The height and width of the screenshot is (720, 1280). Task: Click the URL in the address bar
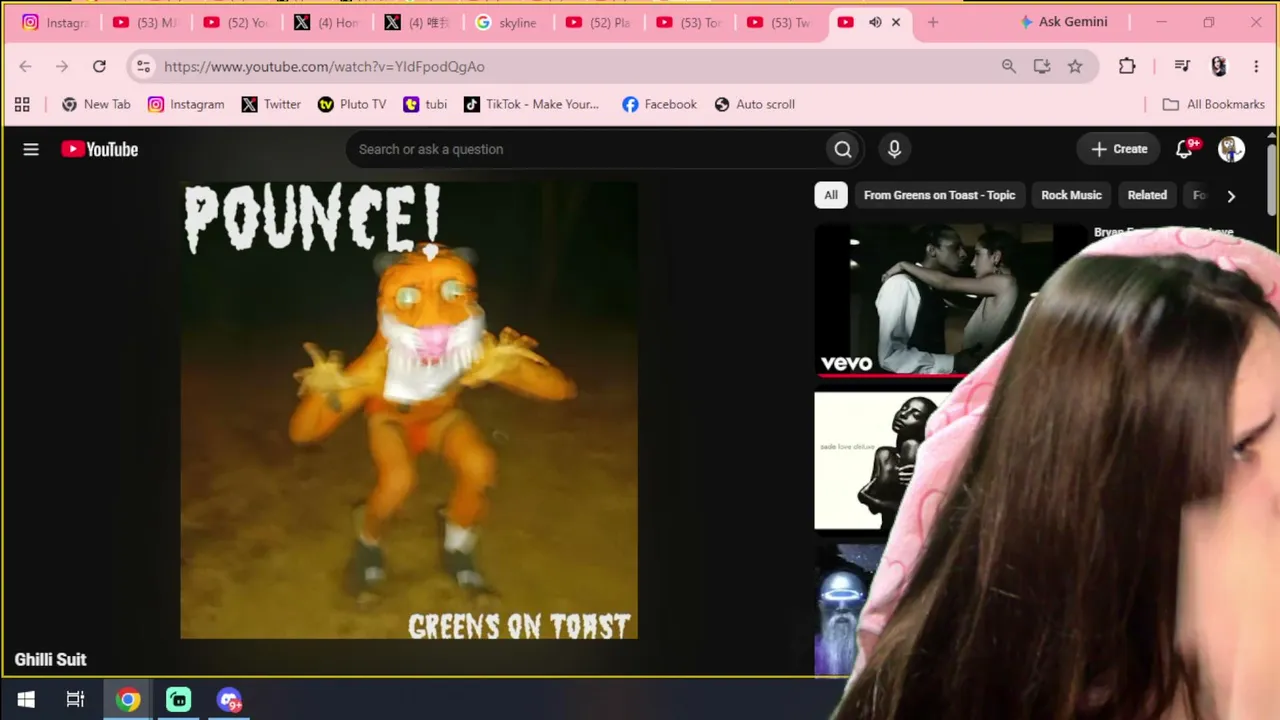click(x=324, y=66)
